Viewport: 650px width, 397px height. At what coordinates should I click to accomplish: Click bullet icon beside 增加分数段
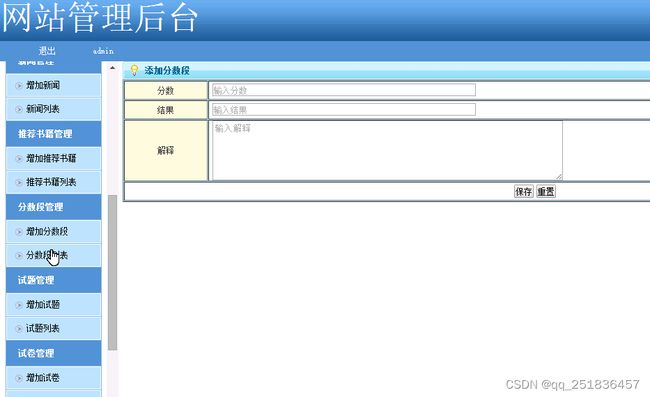tap(19, 232)
